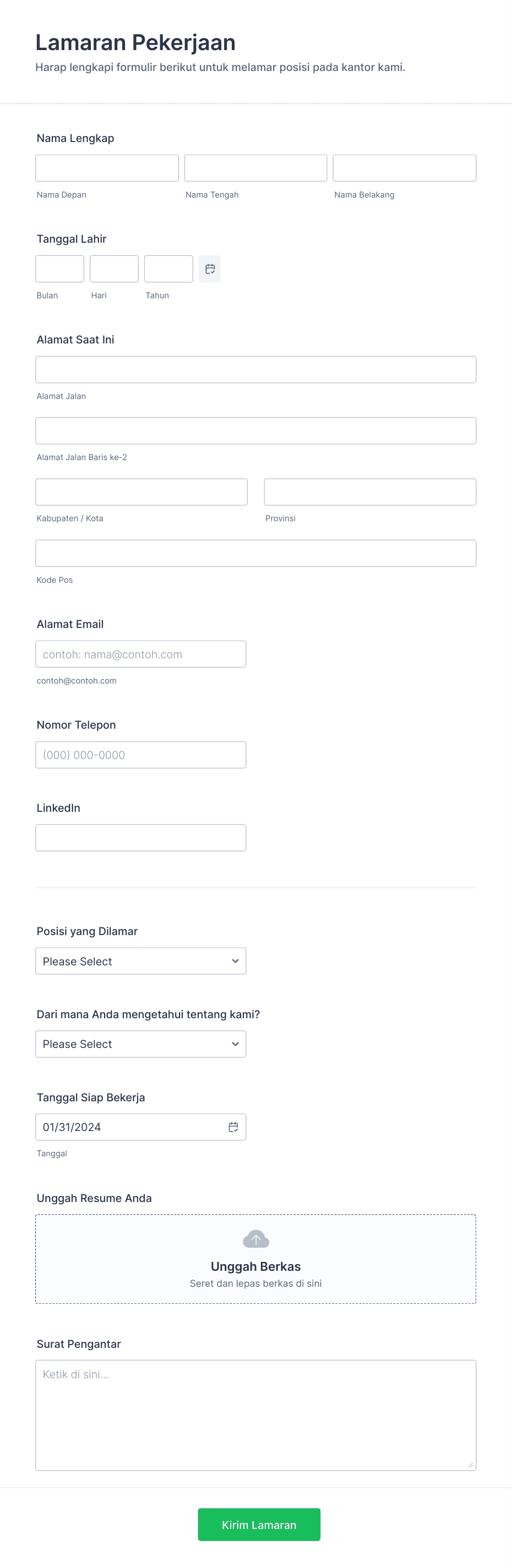Select the Nama Depan input field
This screenshot has width=512, height=1568.
click(107, 168)
